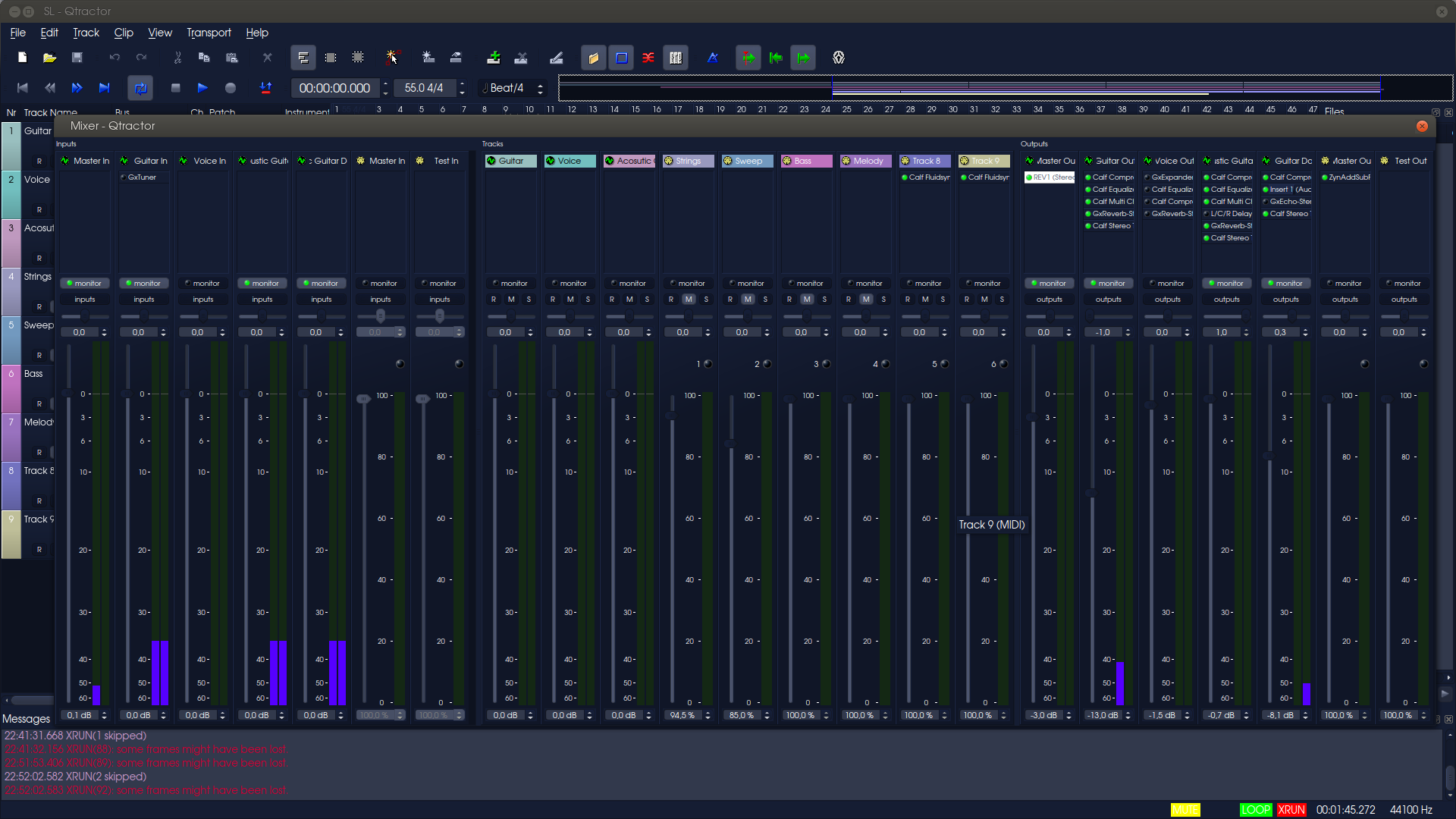Click outputs button on Master Out strip
The width and height of the screenshot is (1456, 819).
[1050, 300]
